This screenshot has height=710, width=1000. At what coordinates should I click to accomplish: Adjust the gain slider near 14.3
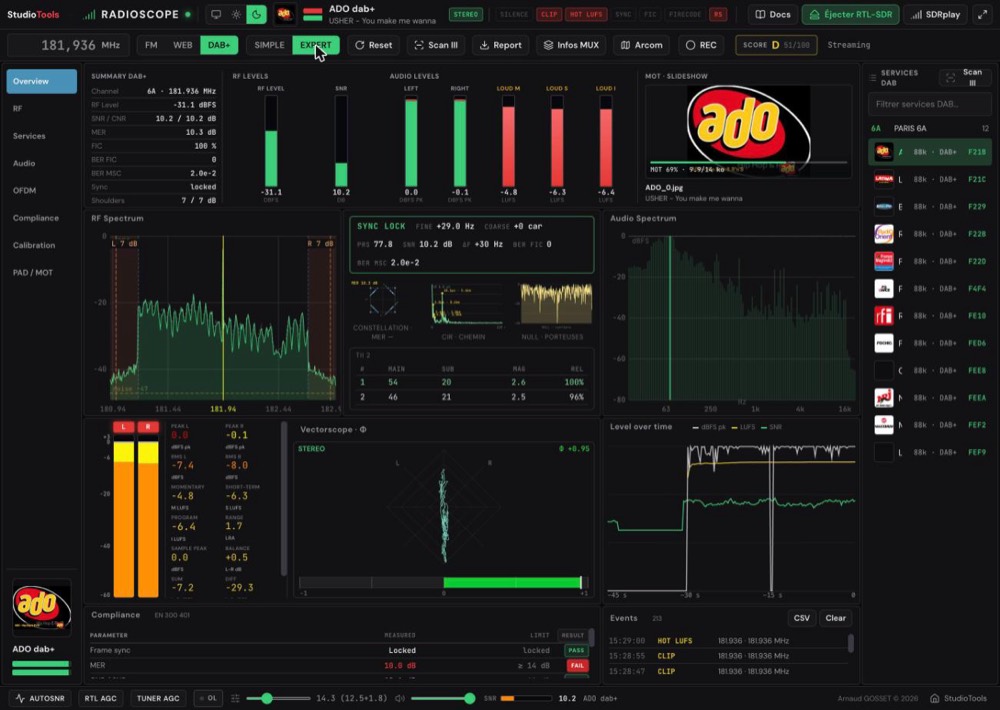click(279, 699)
